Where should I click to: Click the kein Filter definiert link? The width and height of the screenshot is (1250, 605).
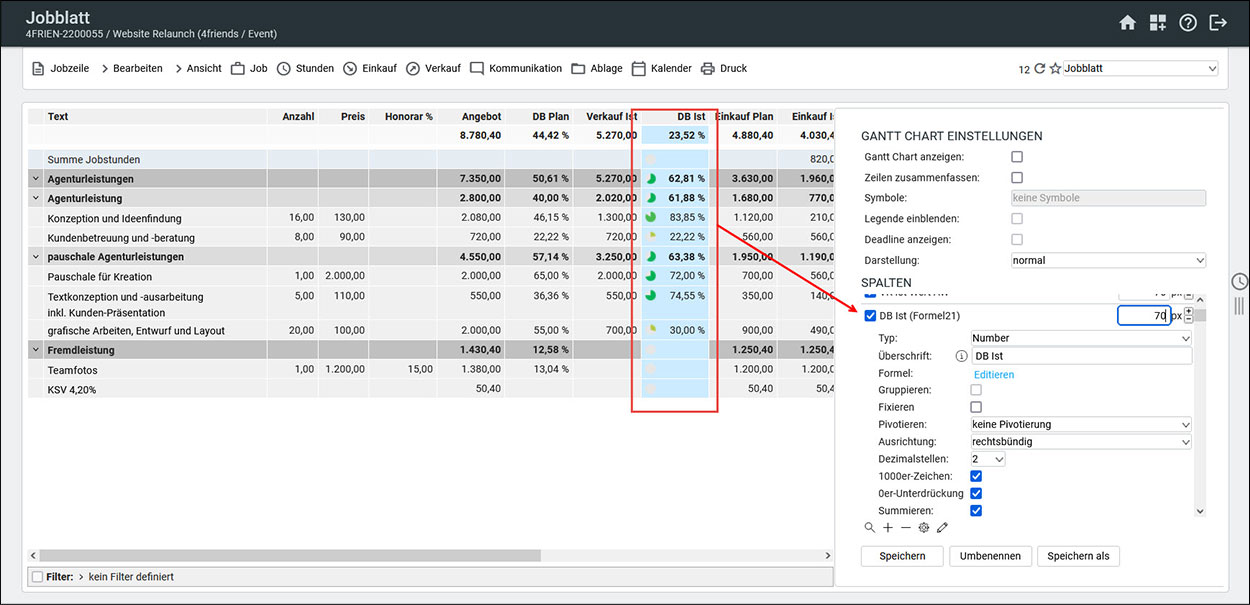131,577
